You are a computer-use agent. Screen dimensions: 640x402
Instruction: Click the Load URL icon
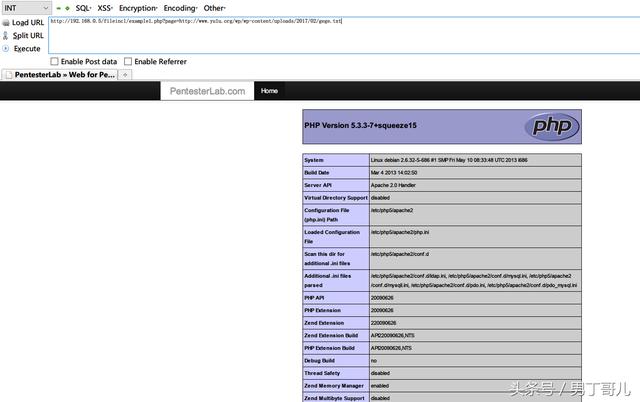pyautogui.click(x=6, y=23)
